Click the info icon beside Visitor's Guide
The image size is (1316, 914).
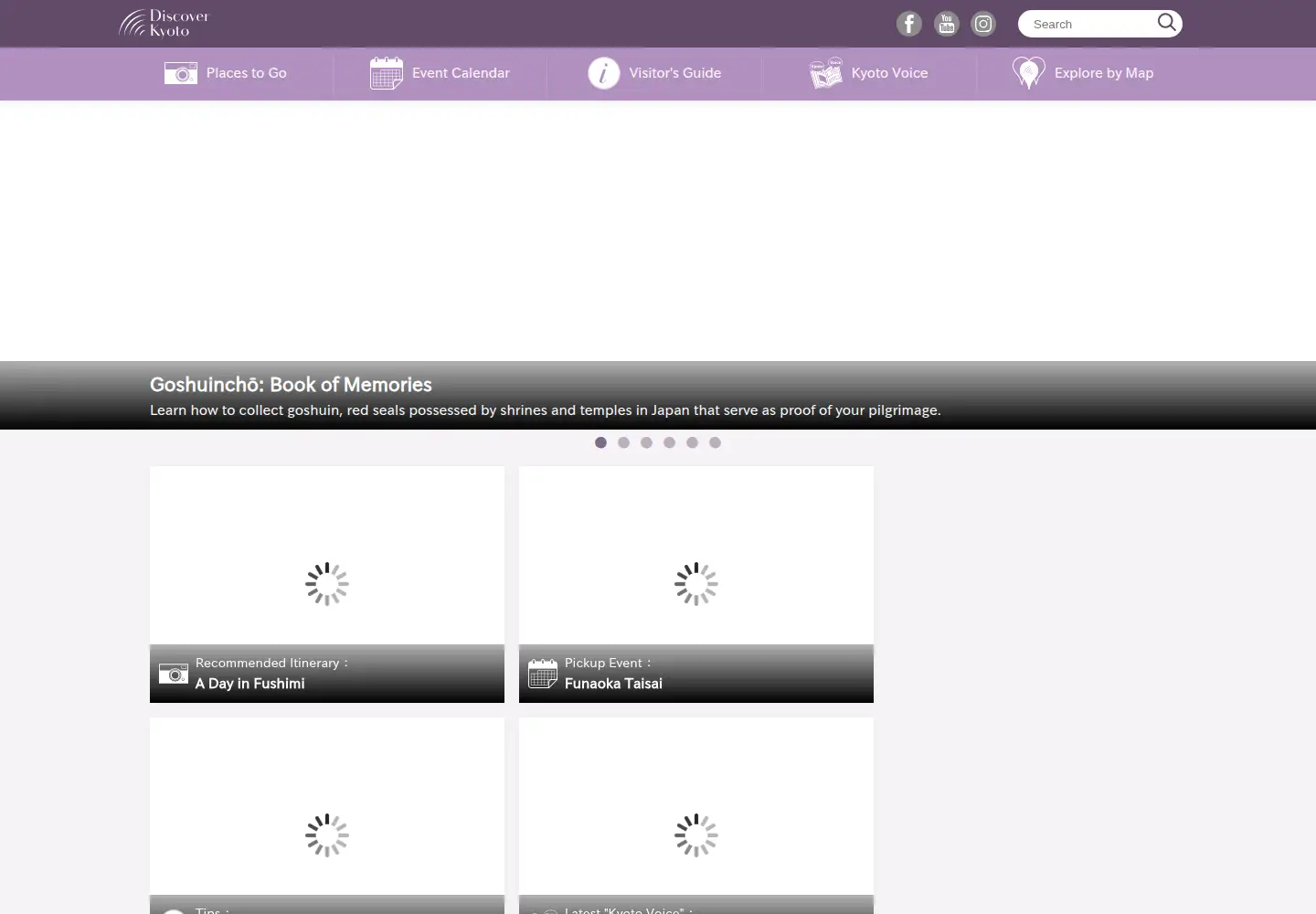pos(603,73)
